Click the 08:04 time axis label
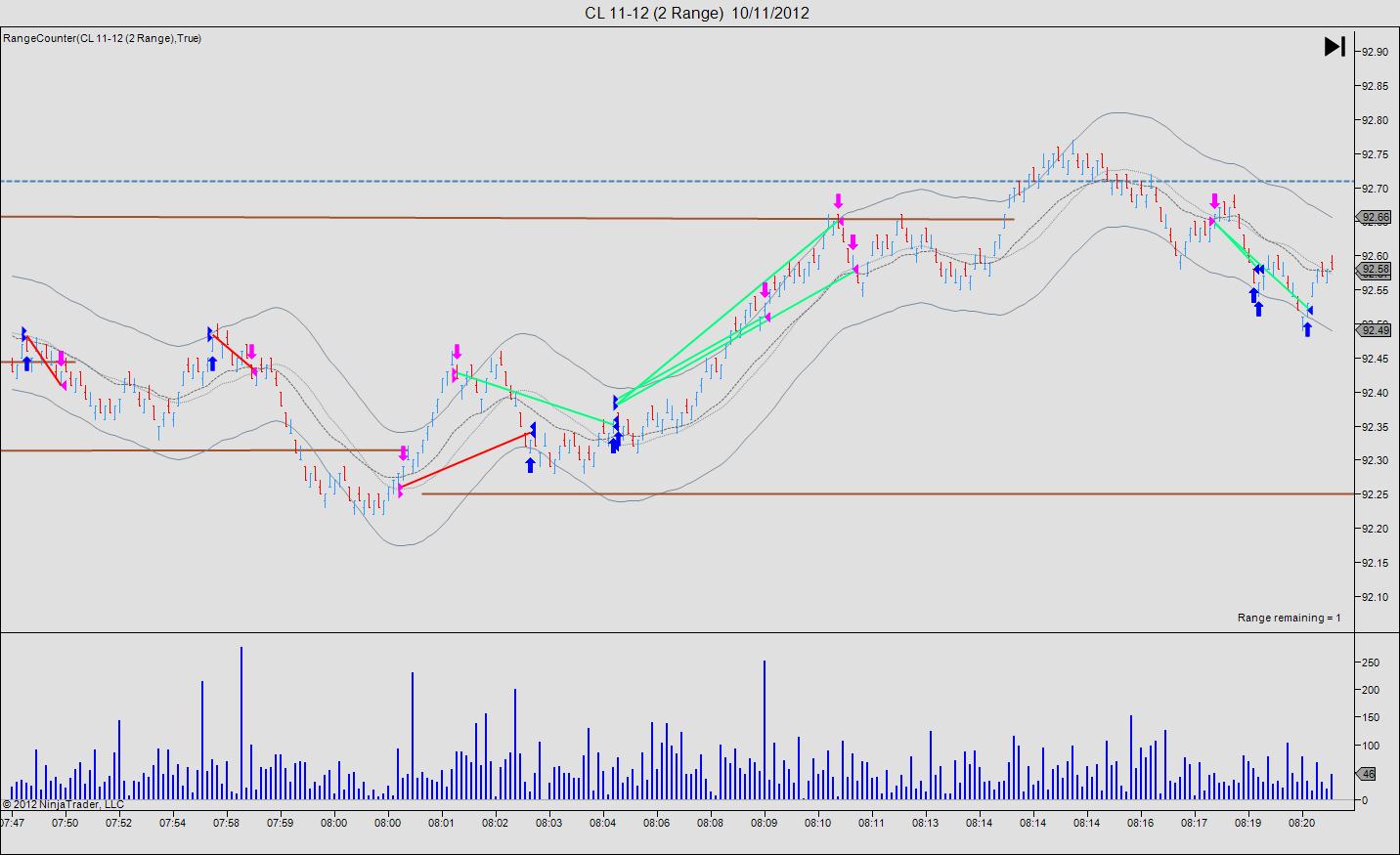 pyautogui.click(x=603, y=823)
